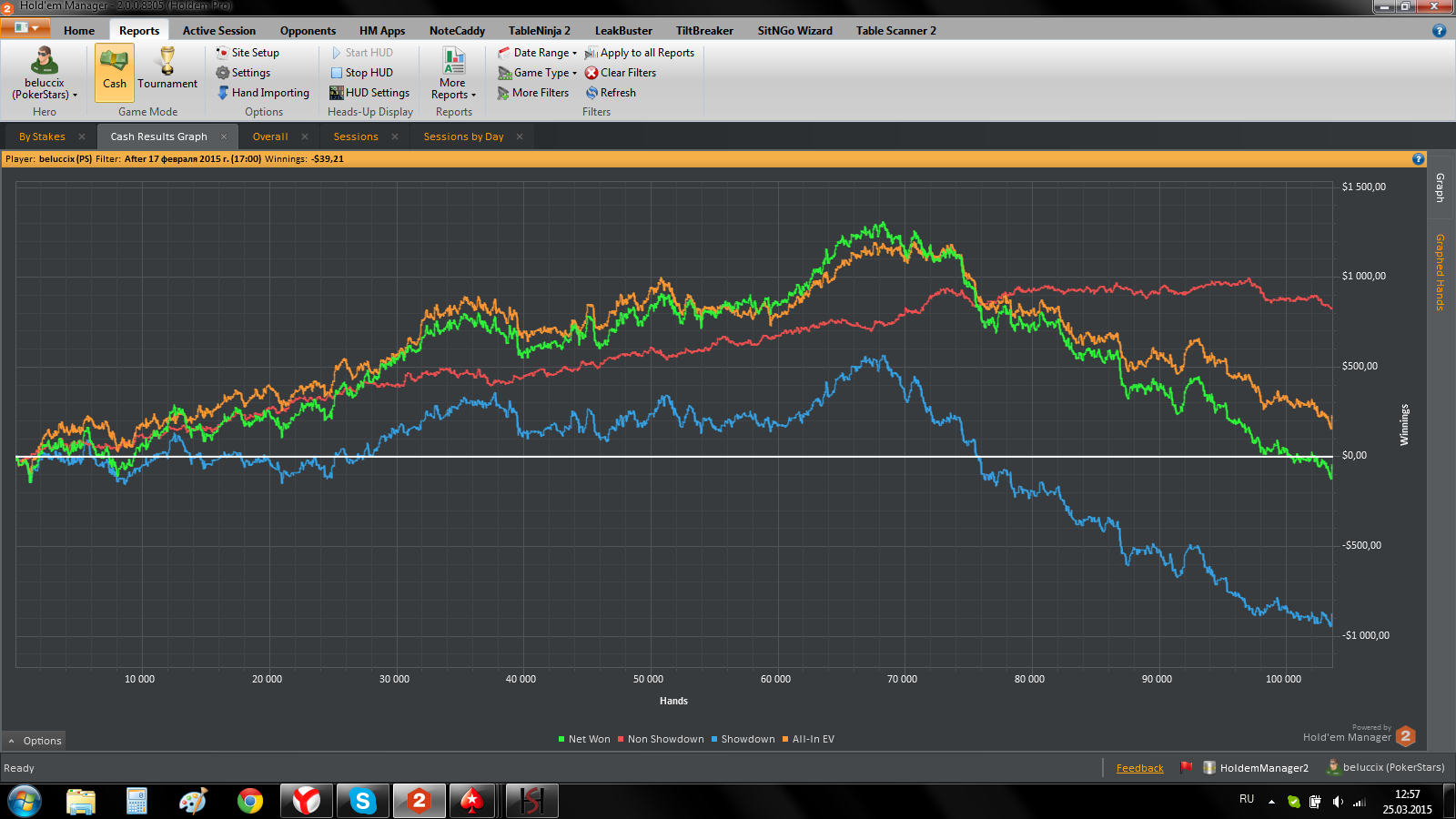The image size is (1456, 819).
Task: Refresh the report filters
Action: pos(611,93)
